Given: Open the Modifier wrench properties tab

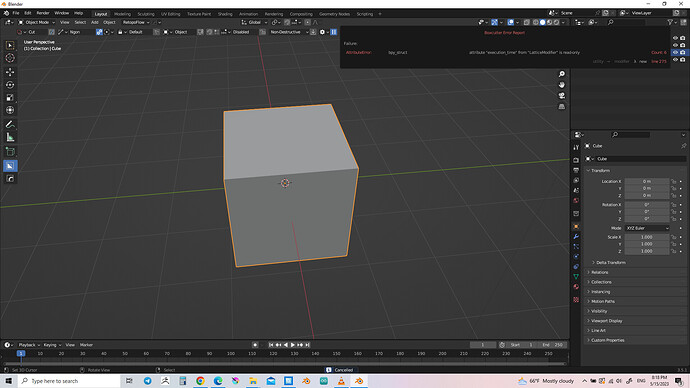Looking at the screenshot, I should 576,236.
